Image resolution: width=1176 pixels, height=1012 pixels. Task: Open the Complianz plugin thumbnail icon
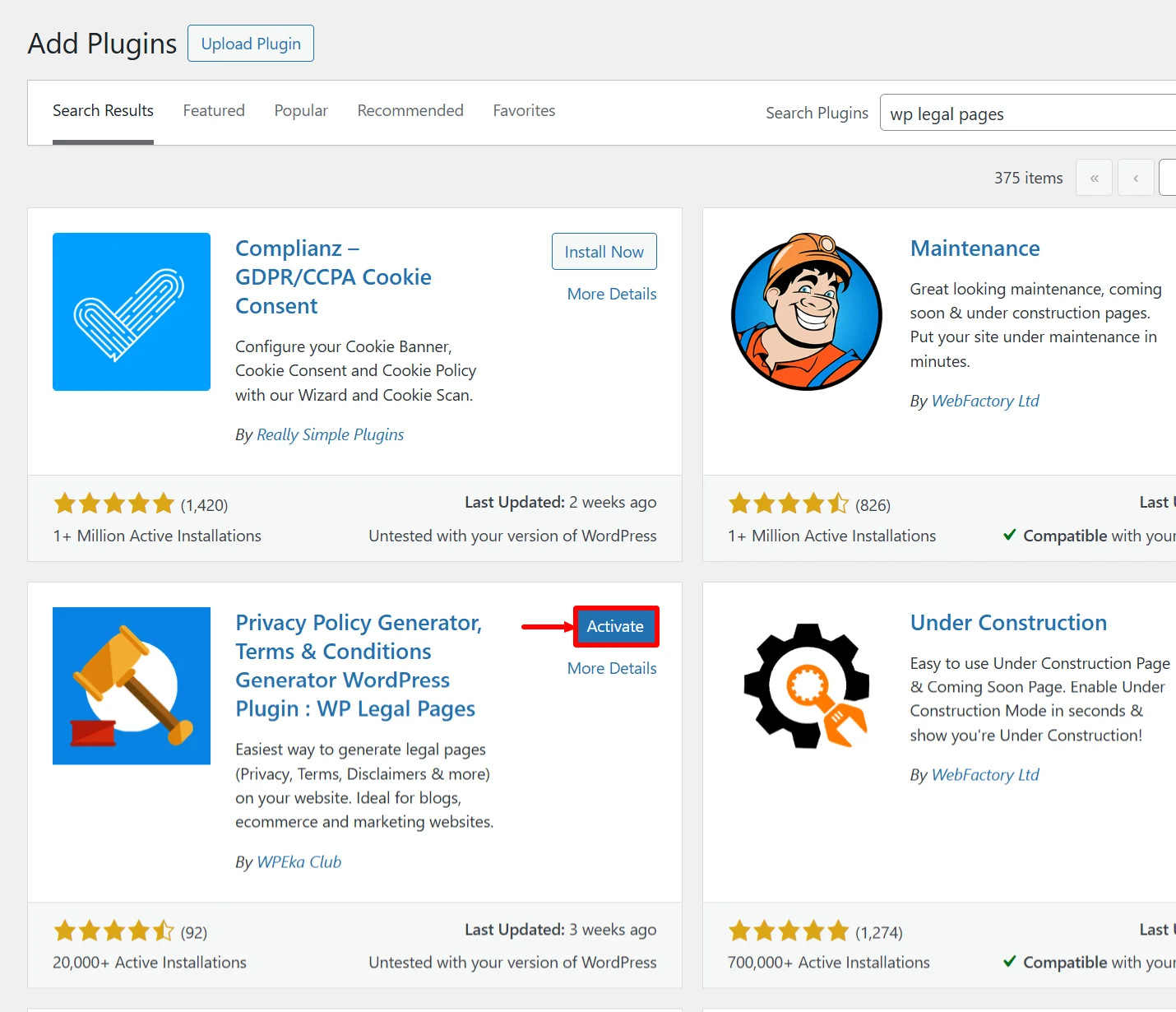(x=131, y=312)
